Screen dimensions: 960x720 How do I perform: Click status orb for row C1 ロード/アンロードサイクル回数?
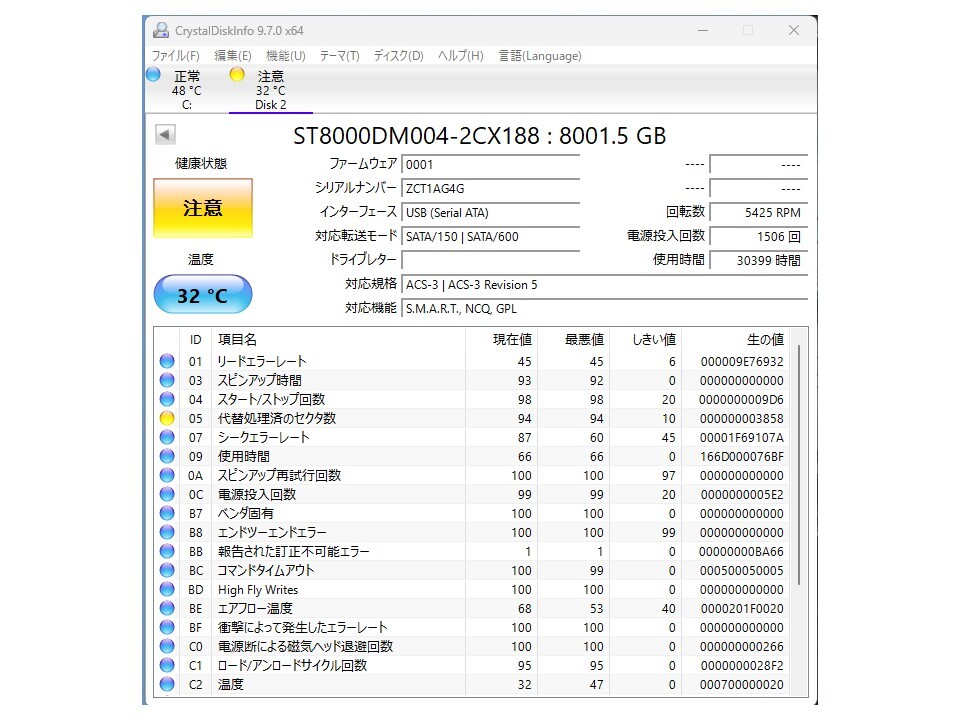pos(167,665)
